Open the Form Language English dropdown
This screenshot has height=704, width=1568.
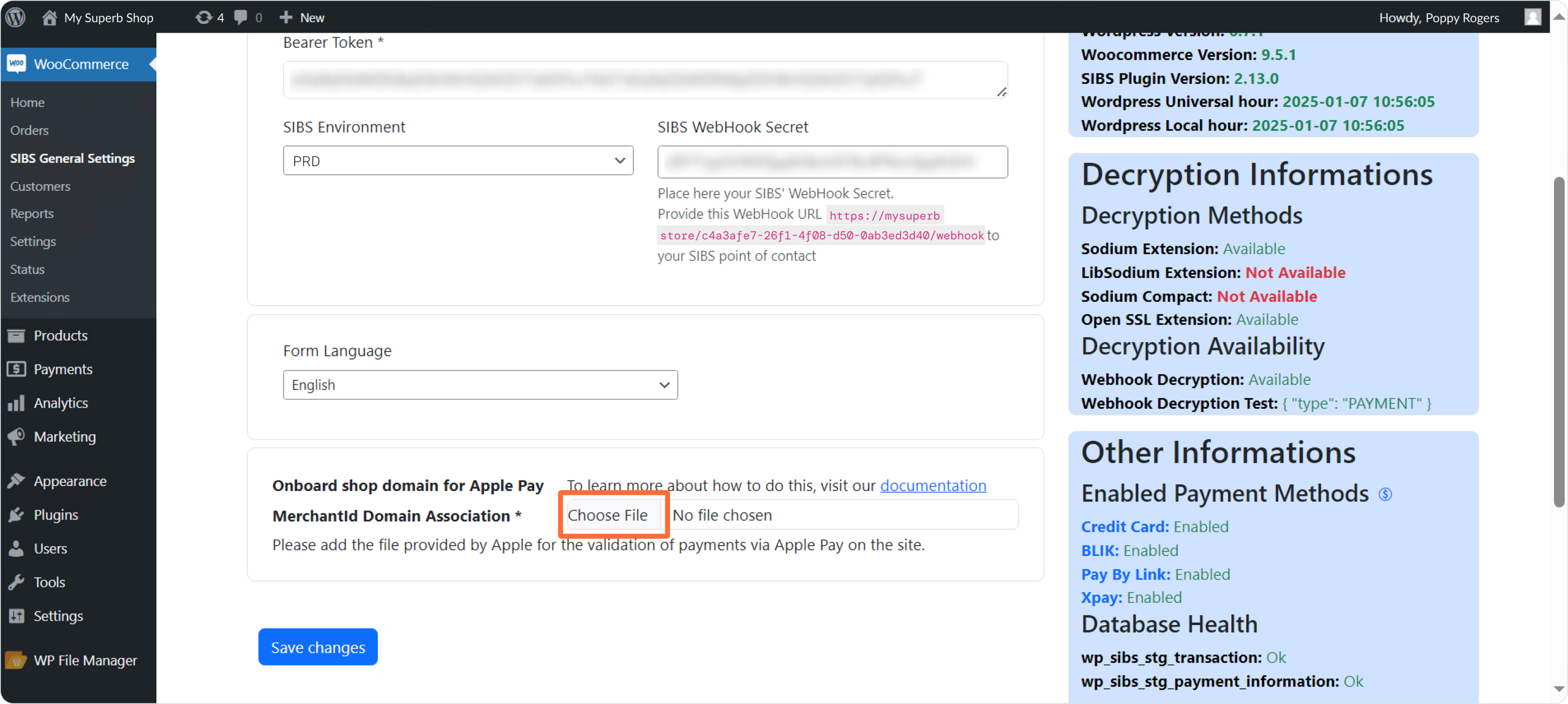click(x=480, y=385)
